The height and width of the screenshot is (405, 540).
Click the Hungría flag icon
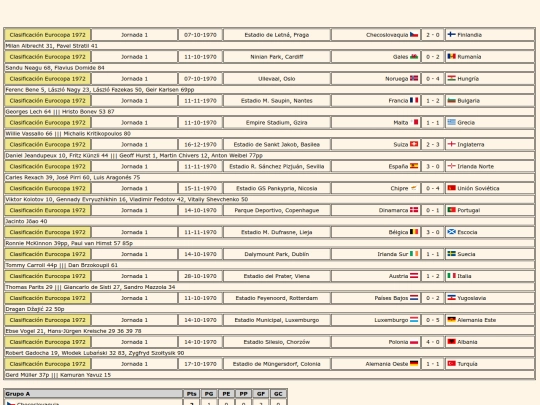pos(451,79)
